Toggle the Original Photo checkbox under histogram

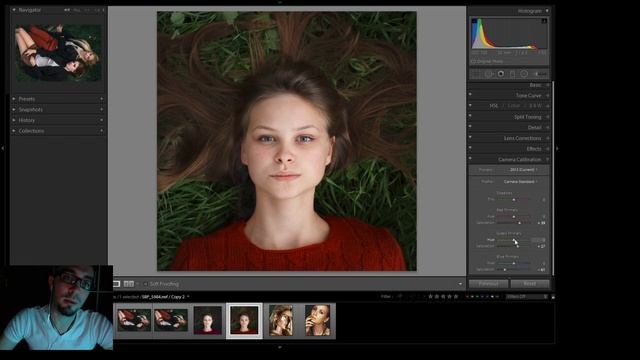click(473, 61)
